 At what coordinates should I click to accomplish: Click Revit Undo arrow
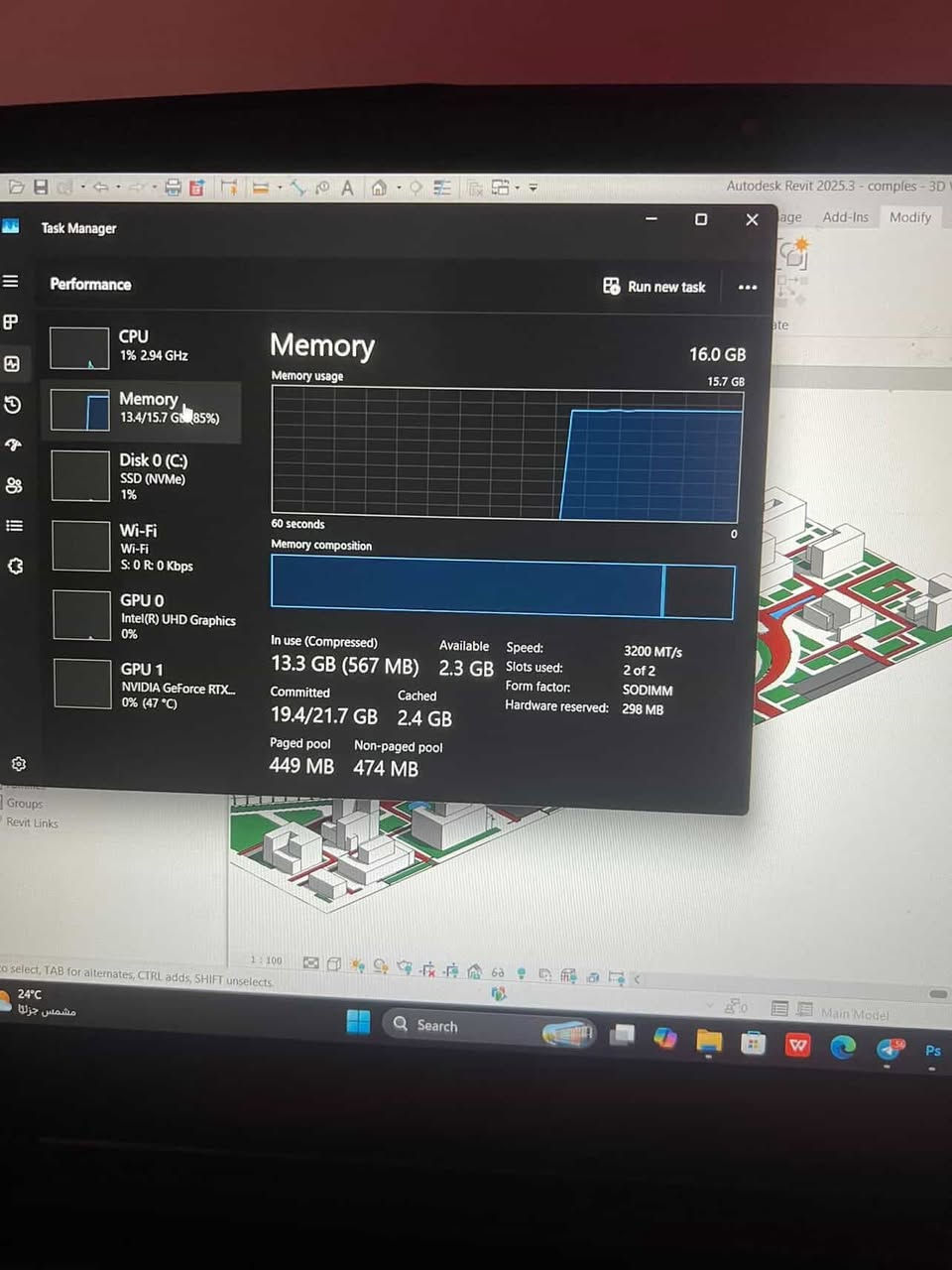(x=101, y=187)
